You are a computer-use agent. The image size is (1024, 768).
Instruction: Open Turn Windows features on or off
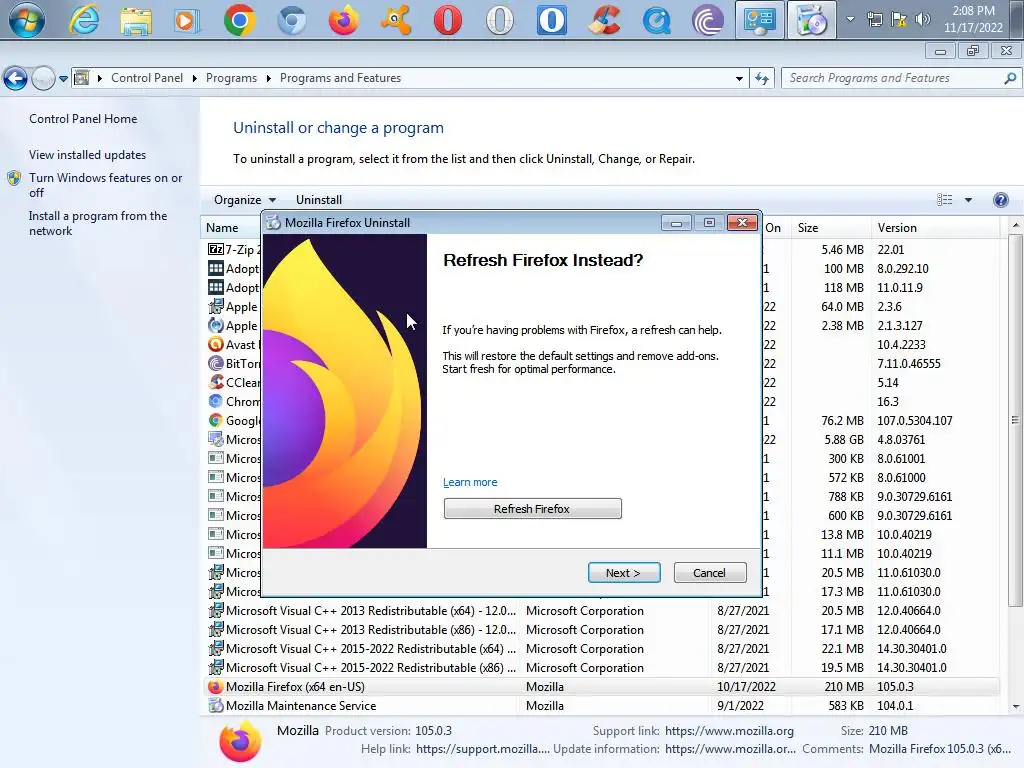(105, 185)
